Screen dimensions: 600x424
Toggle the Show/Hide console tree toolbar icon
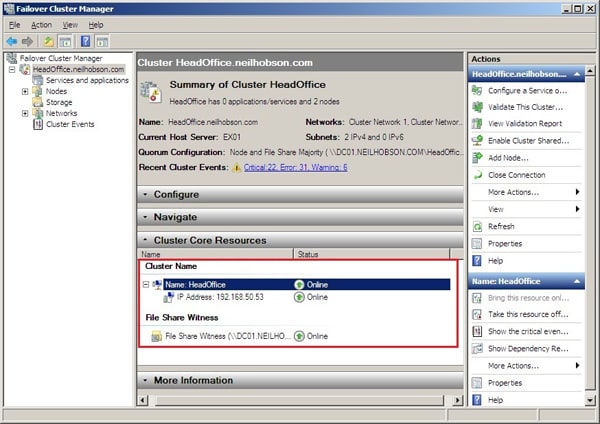65,41
